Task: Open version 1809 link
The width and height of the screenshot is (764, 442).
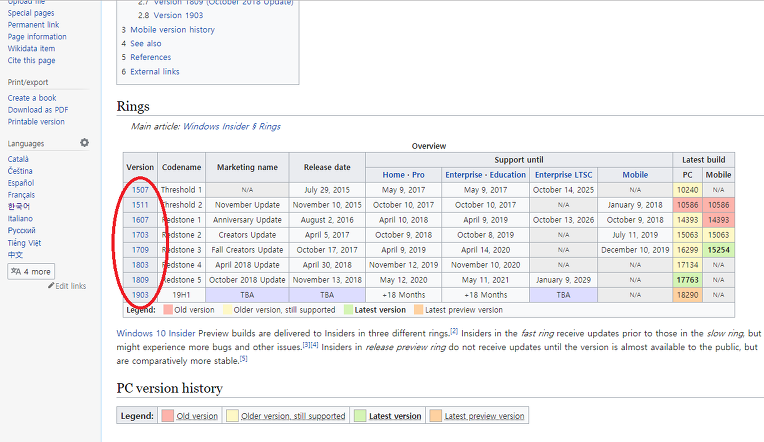Action: pyautogui.click(x=140, y=280)
